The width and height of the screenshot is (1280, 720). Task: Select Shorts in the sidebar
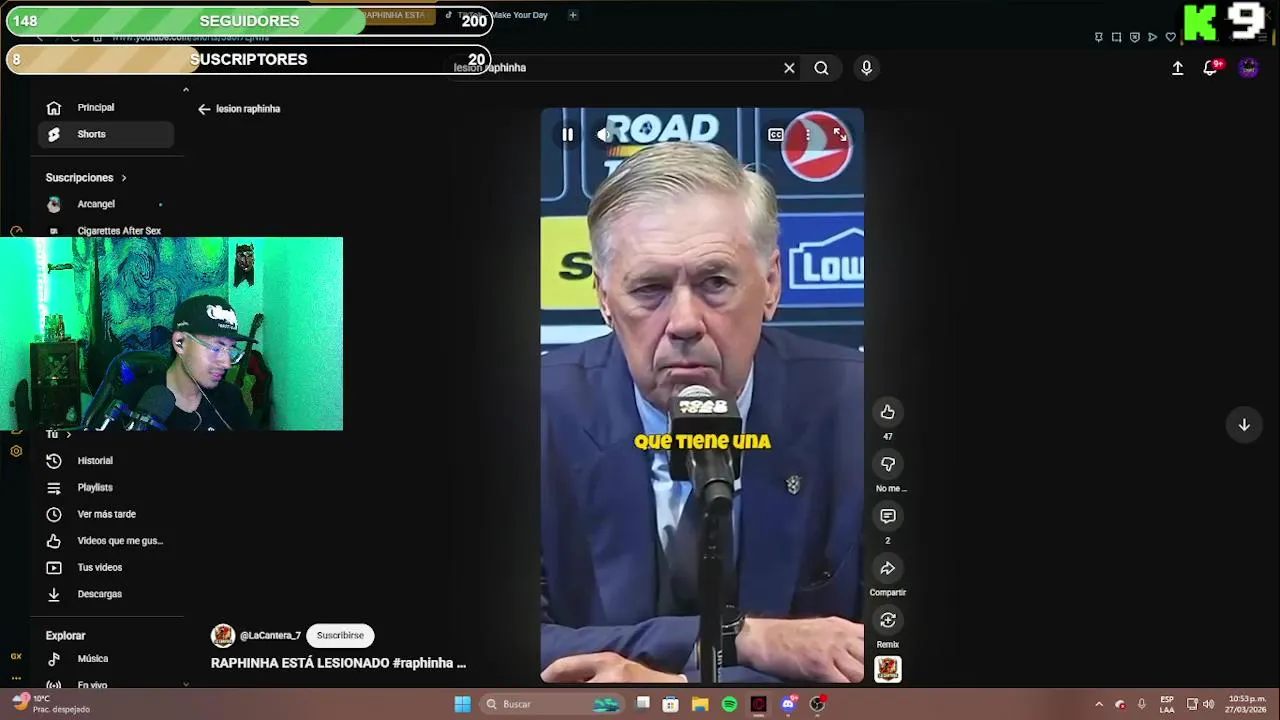pyautogui.click(x=106, y=134)
